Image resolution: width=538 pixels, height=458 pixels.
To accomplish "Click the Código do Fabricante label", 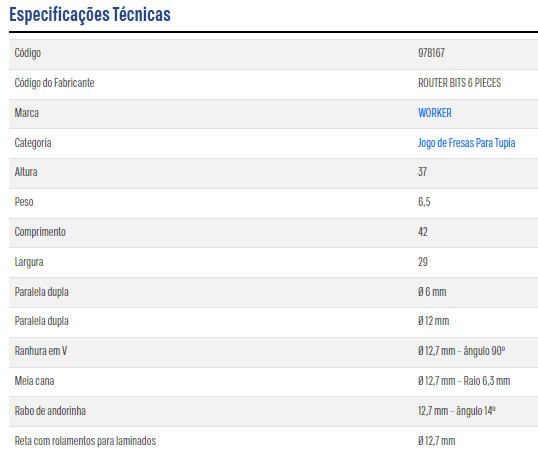I will coord(54,83).
